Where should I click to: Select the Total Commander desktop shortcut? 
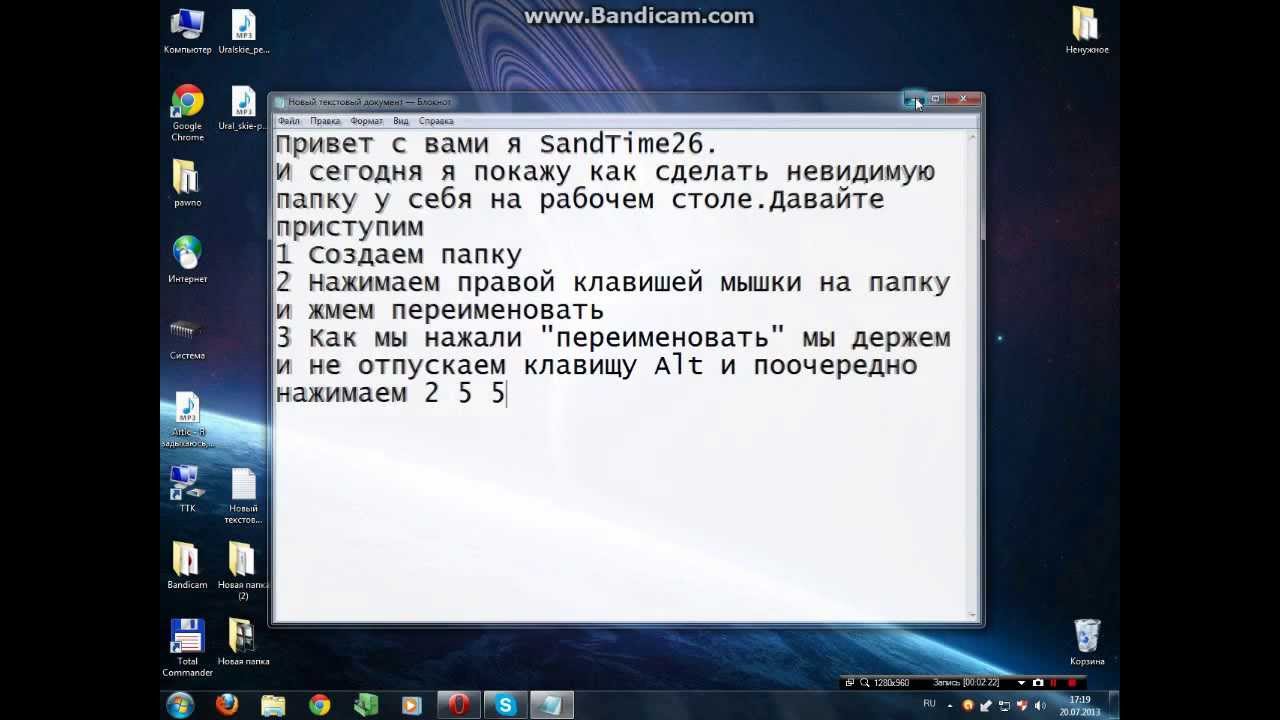click(187, 648)
